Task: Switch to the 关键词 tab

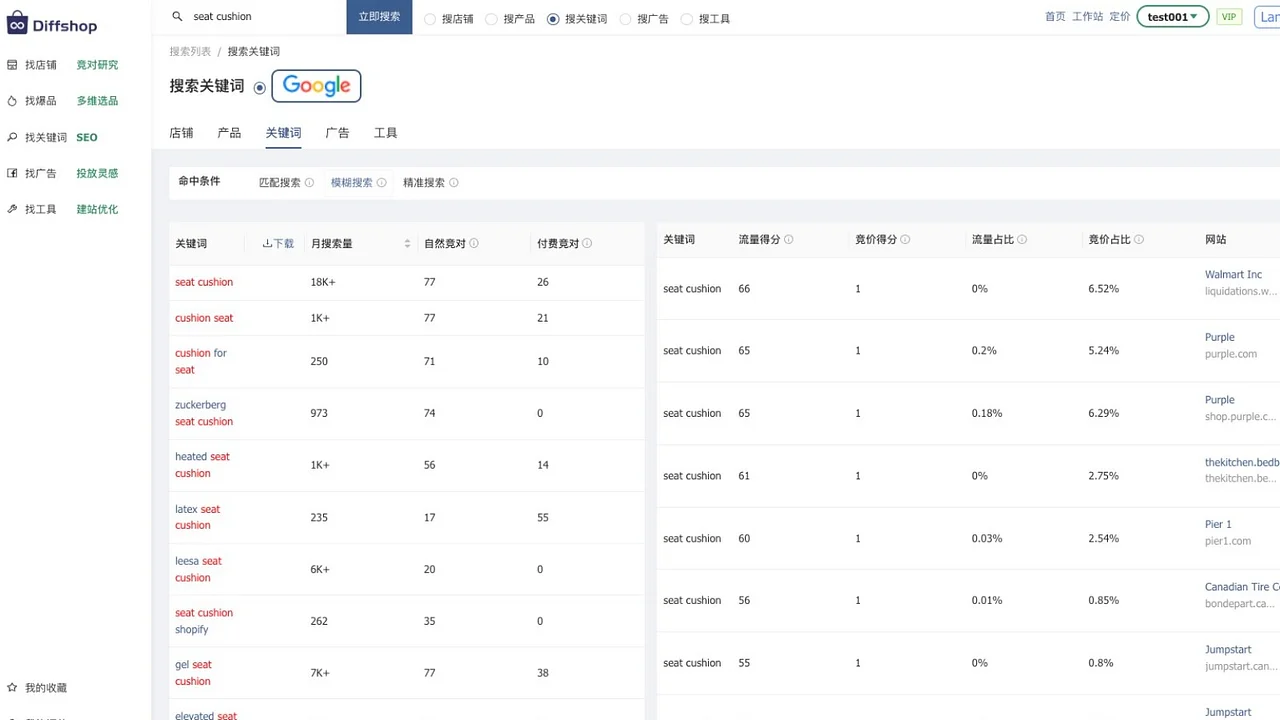Action: 283,132
